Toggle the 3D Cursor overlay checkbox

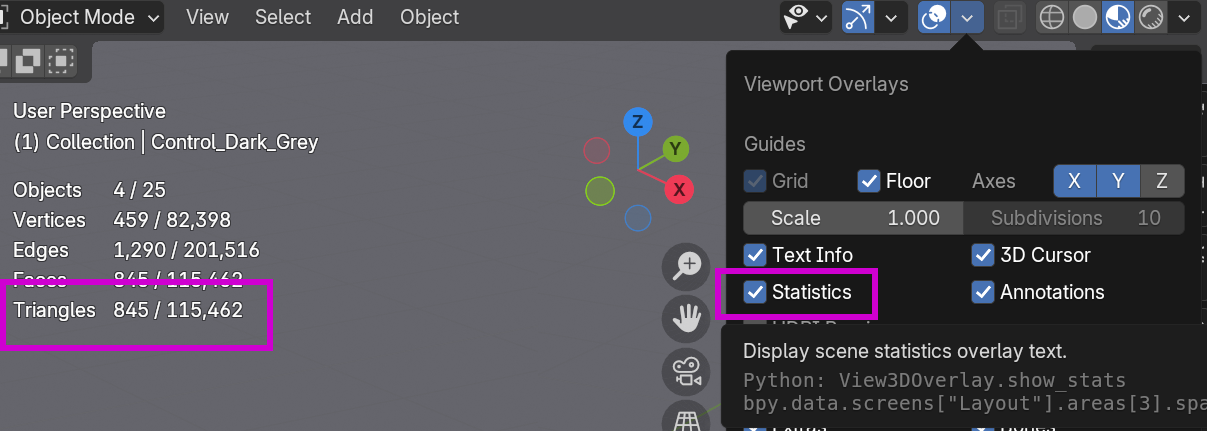(x=983, y=255)
